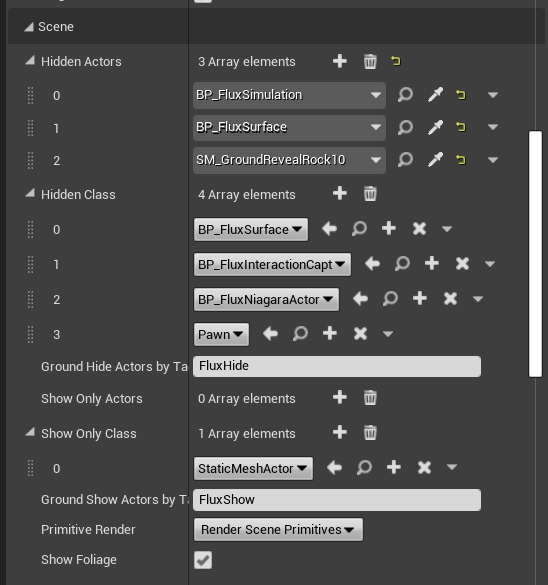The image size is (548, 585).
Task: Empty the Hidden Actors array with trash icon
Action: (x=370, y=61)
